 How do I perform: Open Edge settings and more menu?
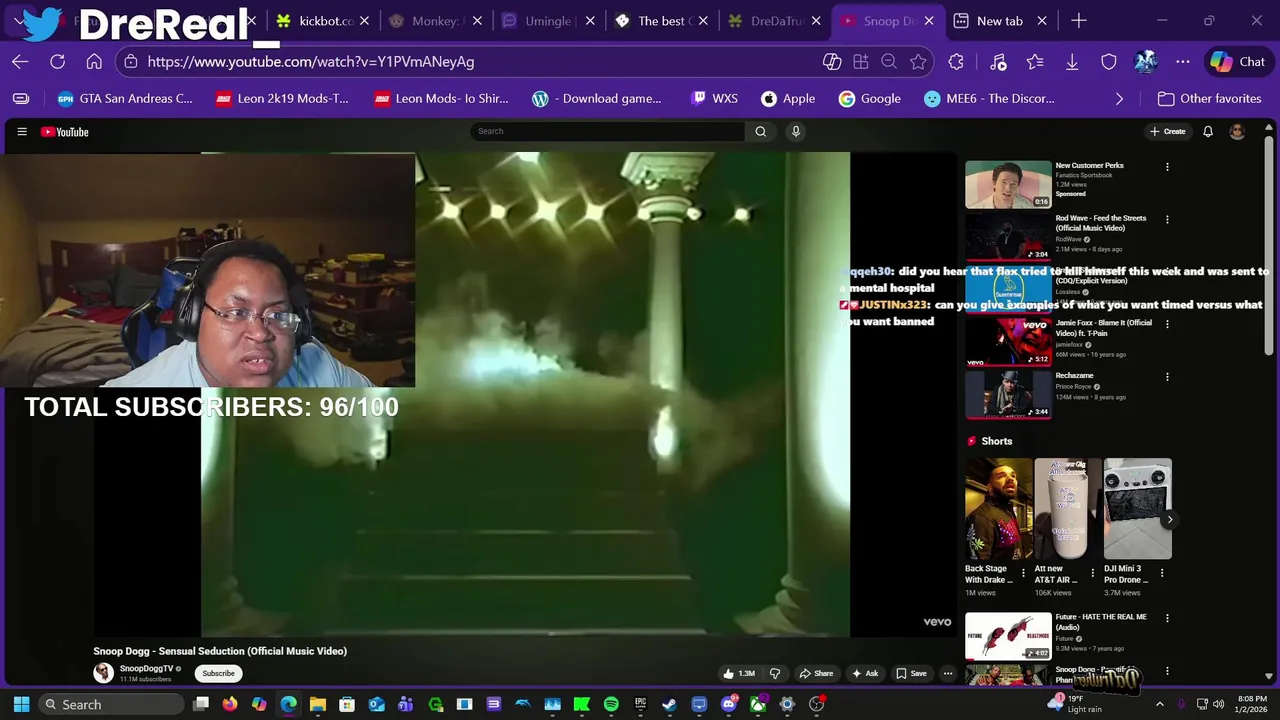coord(1183,62)
